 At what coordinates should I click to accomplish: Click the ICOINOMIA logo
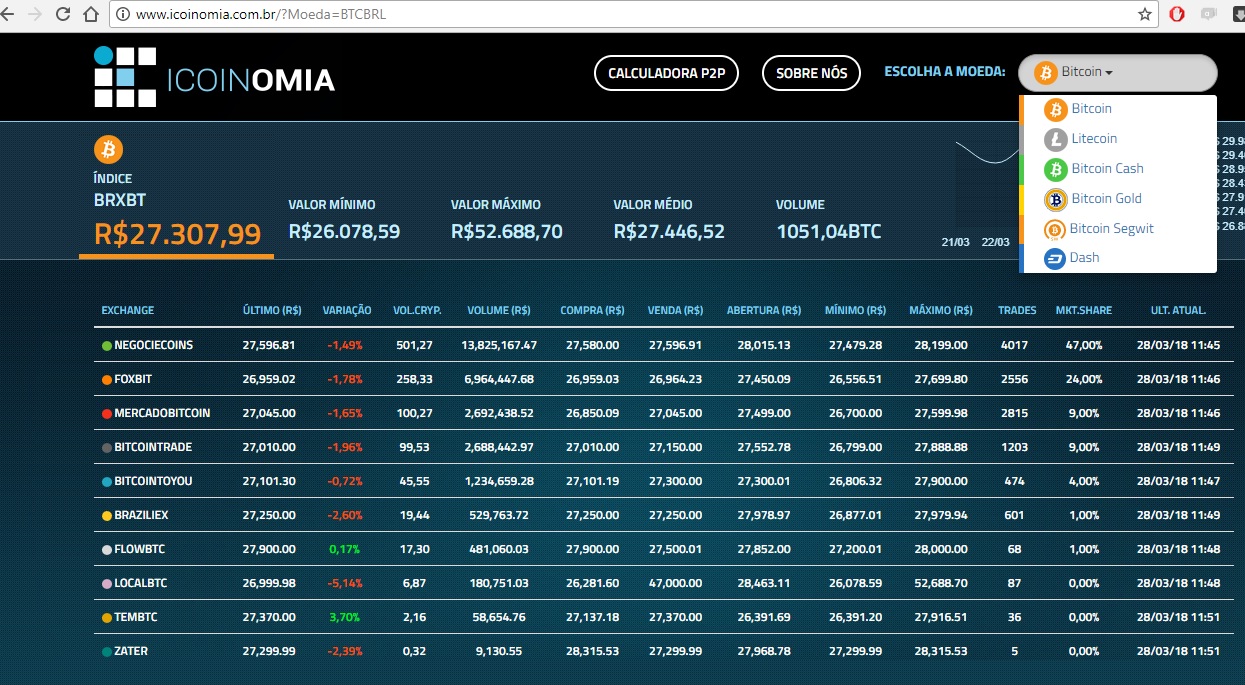tap(214, 77)
